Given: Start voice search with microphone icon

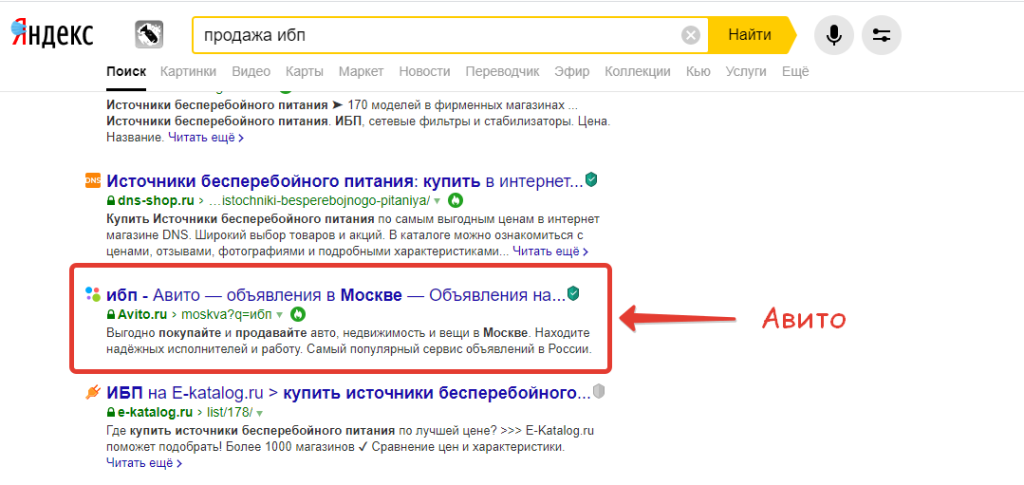Looking at the screenshot, I should pyautogui.click(x=833, y=35).
